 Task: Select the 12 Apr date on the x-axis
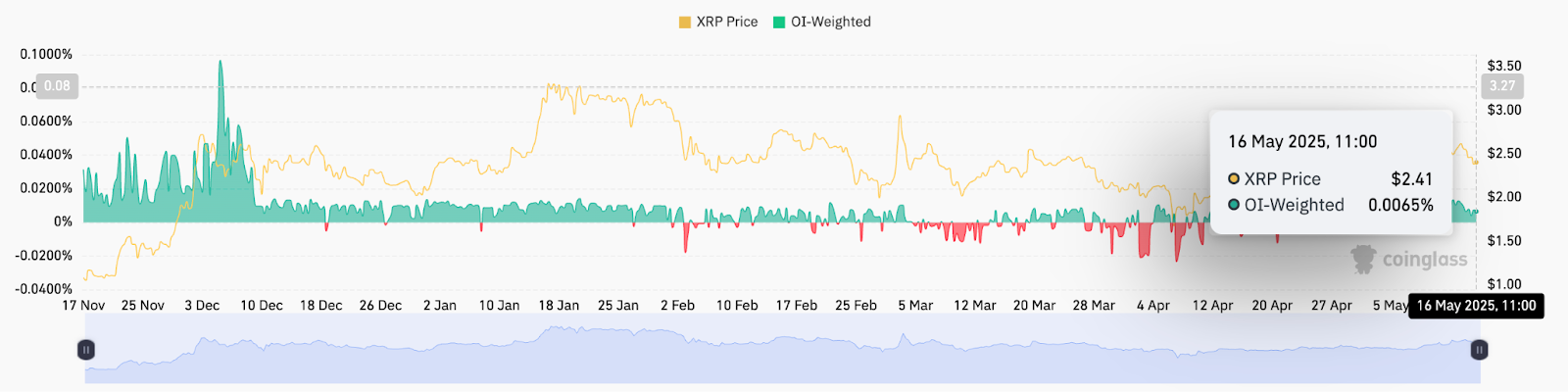[x=1213, y=306]
